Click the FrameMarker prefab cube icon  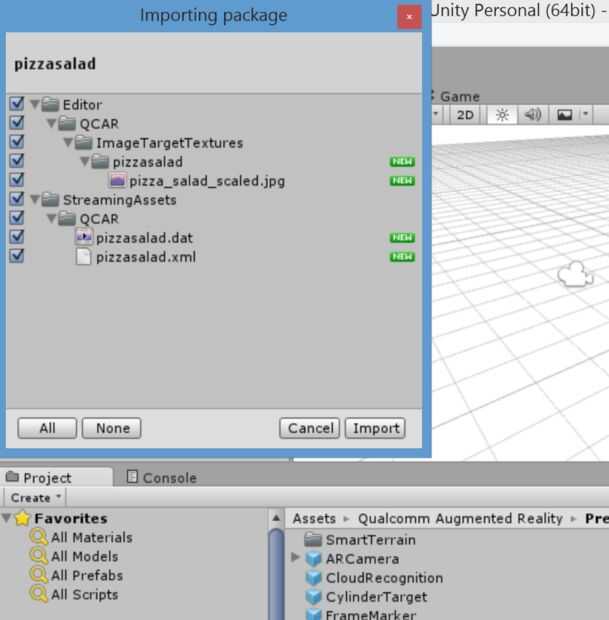click(314, 614)
